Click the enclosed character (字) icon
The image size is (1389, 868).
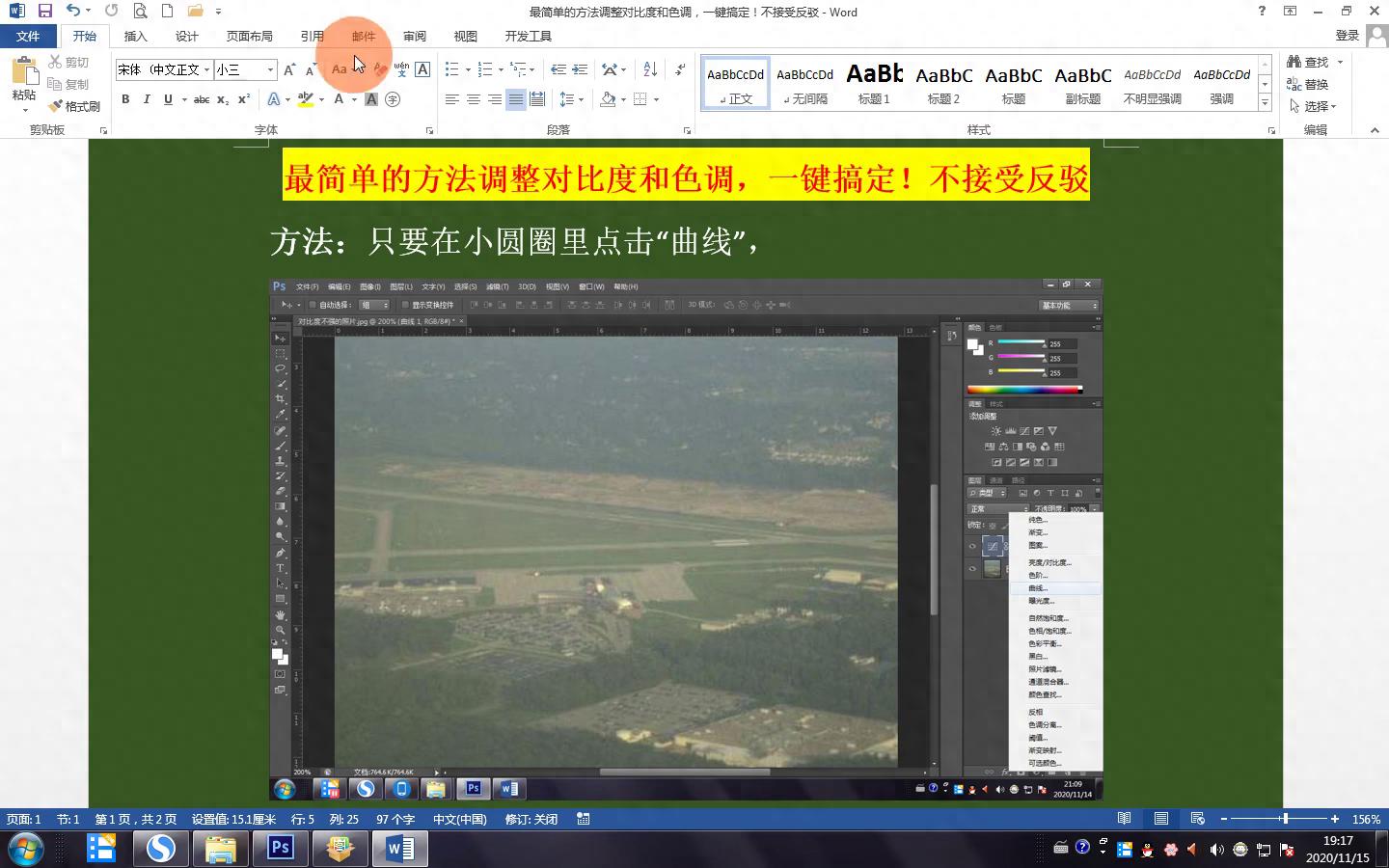pyautogui.click(x=393, y=99)
